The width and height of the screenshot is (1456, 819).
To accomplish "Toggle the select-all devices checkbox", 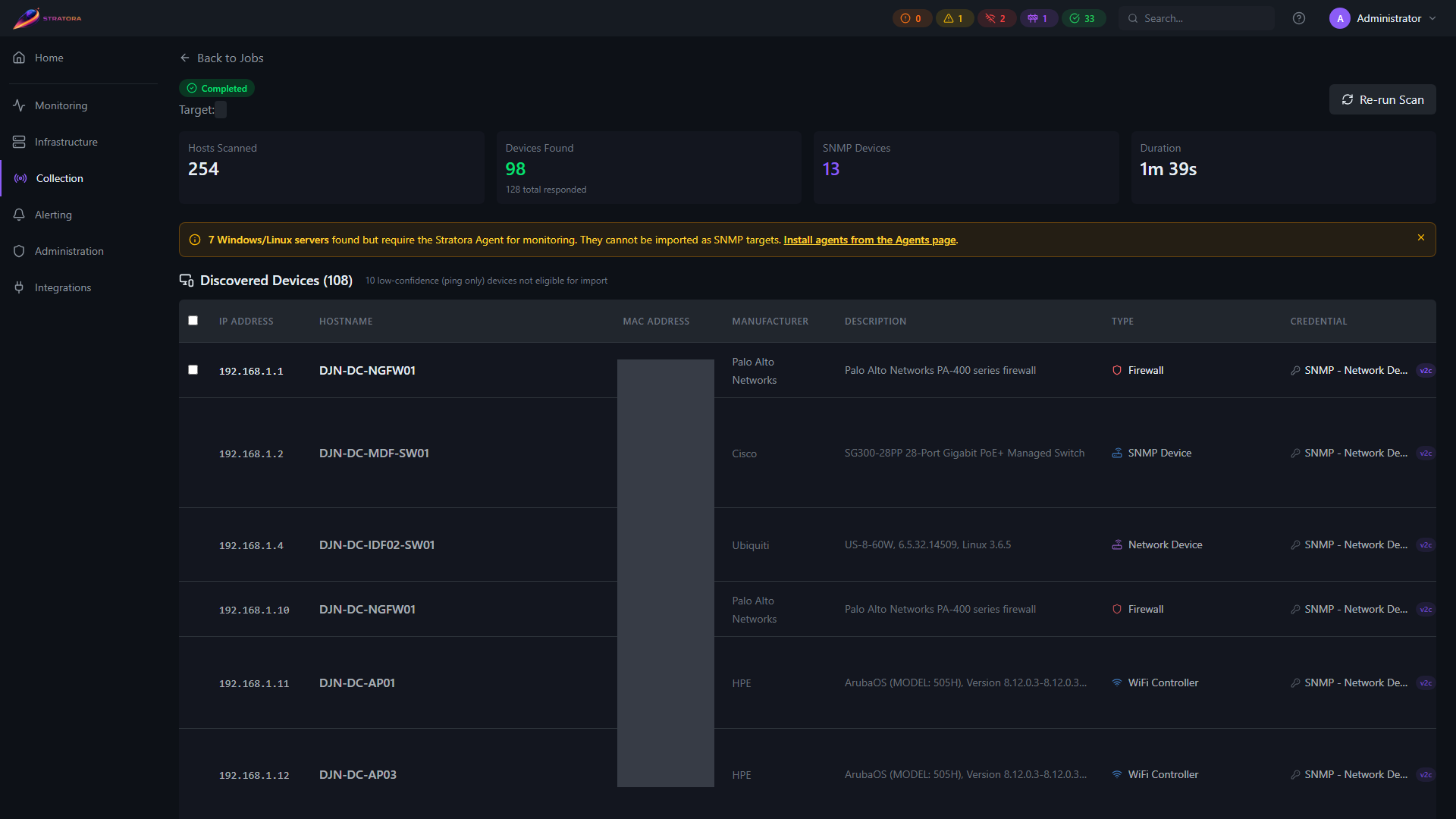I will [x=193, y=321].
